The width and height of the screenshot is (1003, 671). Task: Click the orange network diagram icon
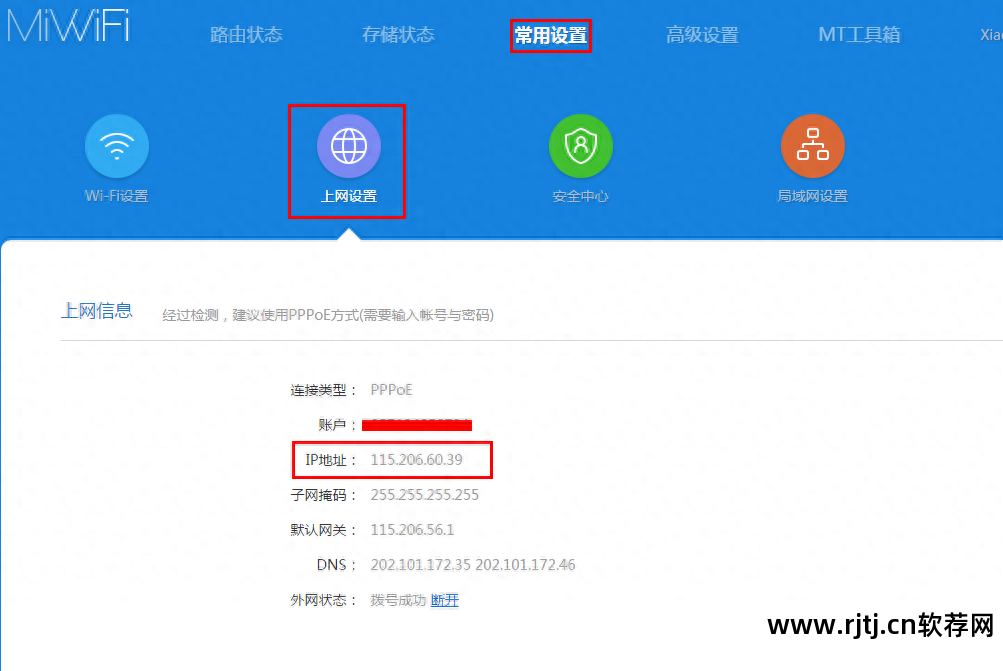click(812, 145)
